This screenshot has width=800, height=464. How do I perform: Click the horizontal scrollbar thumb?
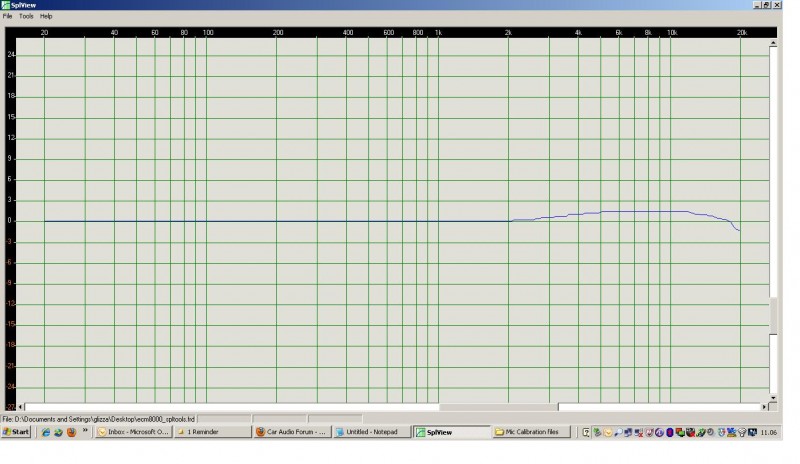pyautogui.click(x=498, y=407)
